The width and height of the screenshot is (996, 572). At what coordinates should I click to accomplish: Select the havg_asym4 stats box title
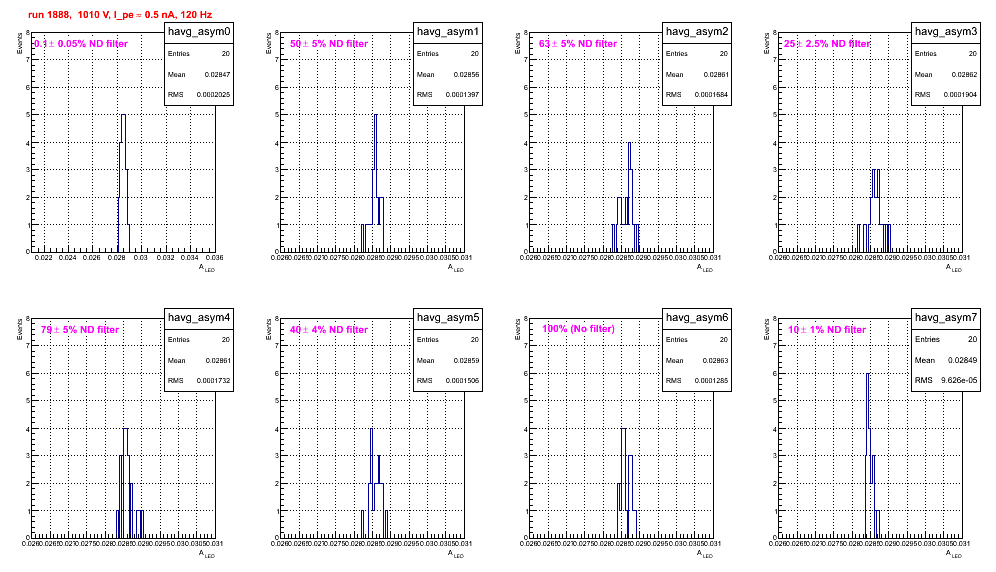199,318
